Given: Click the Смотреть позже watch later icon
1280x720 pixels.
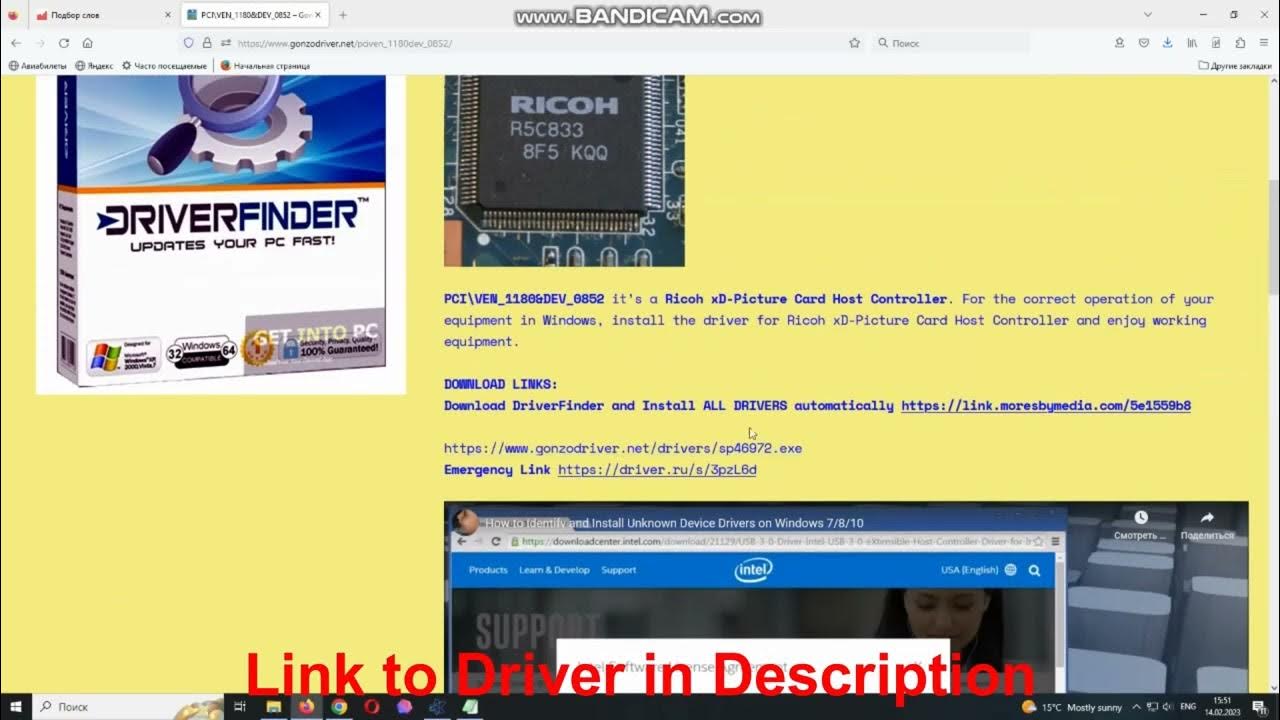Looking at the screenshot, I should click(1141, 518).
